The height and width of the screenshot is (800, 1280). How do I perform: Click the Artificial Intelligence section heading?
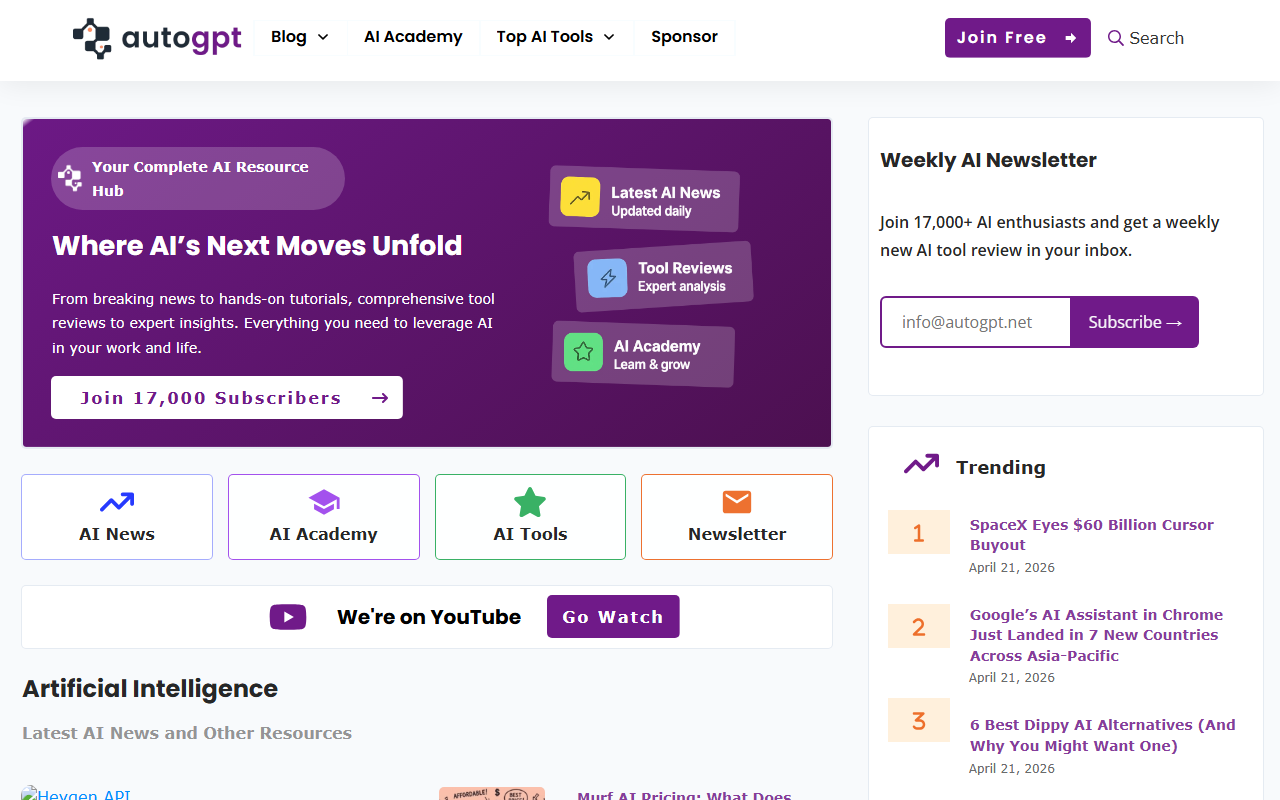[x=150, y=688]
